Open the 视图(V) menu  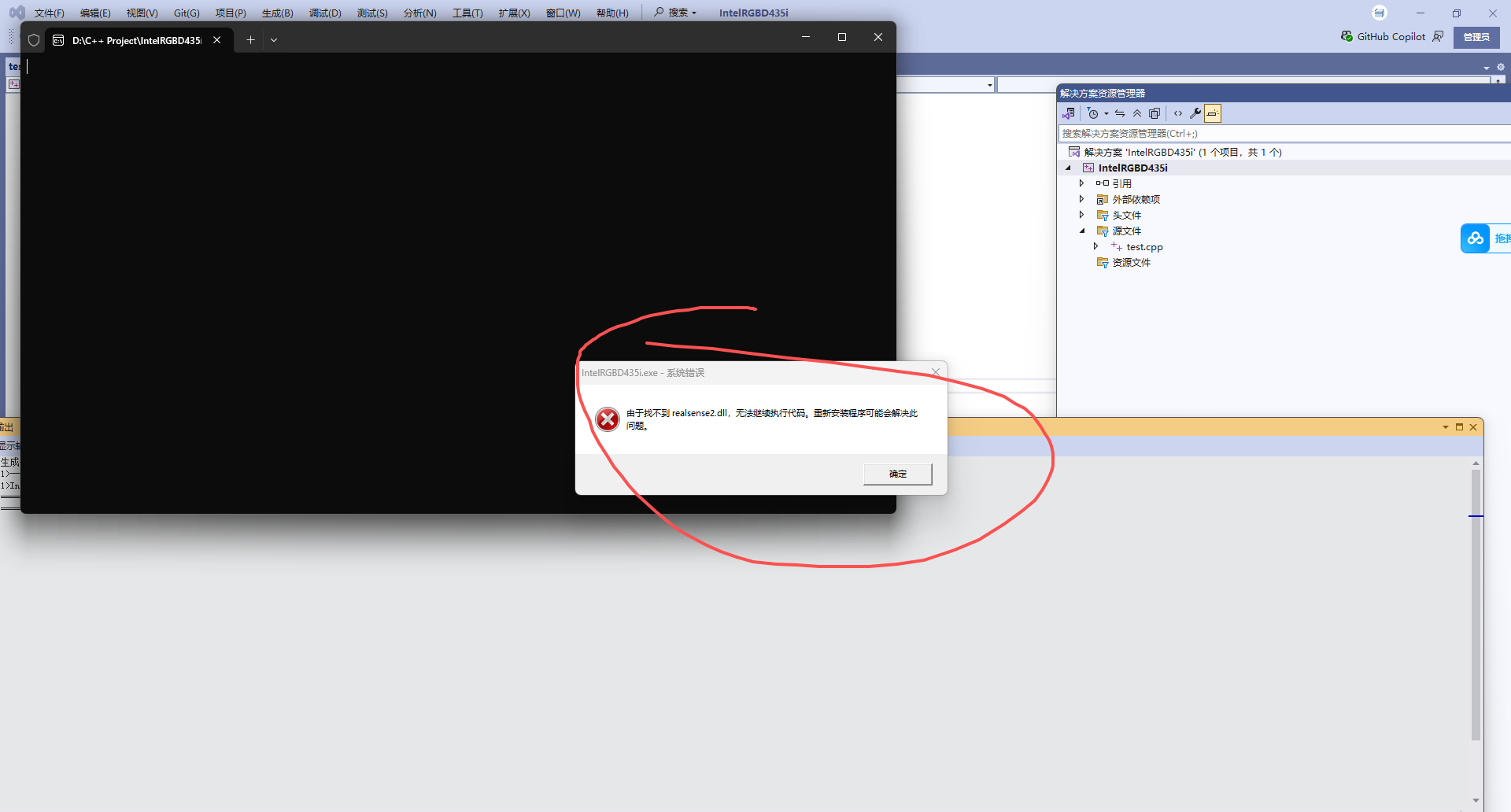pyautogui.click(x=142, y=13)
